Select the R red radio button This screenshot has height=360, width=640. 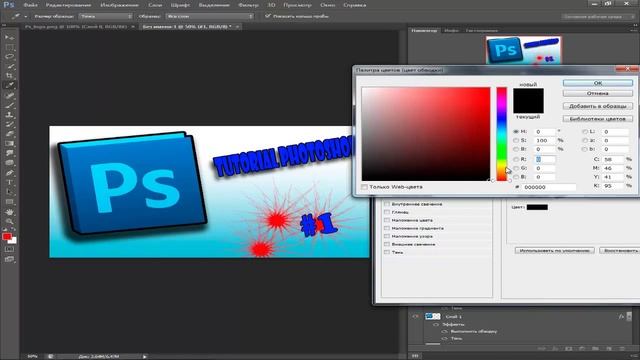[x=516, y=159]
